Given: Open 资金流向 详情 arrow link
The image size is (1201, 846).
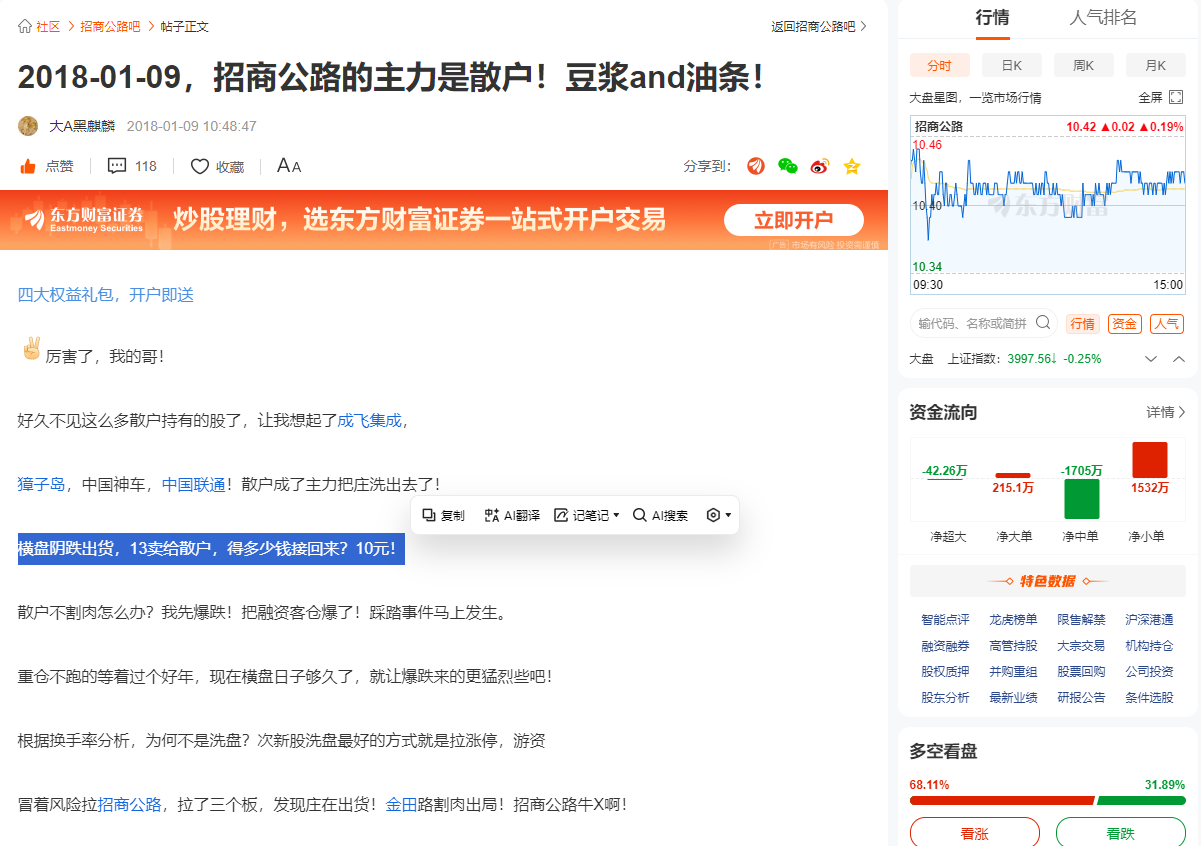Looking at the screenshot, I should 1166,412.
